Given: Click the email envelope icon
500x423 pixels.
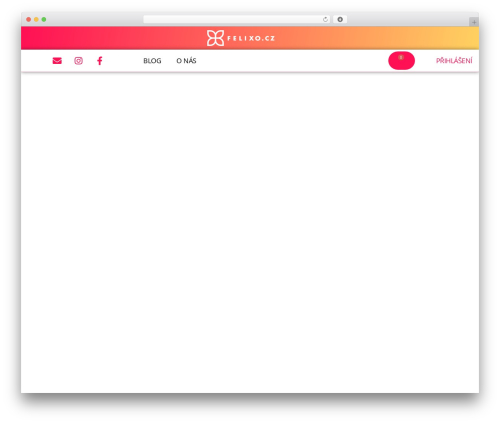Looking at the screenshot, I should tap(57, 61).
